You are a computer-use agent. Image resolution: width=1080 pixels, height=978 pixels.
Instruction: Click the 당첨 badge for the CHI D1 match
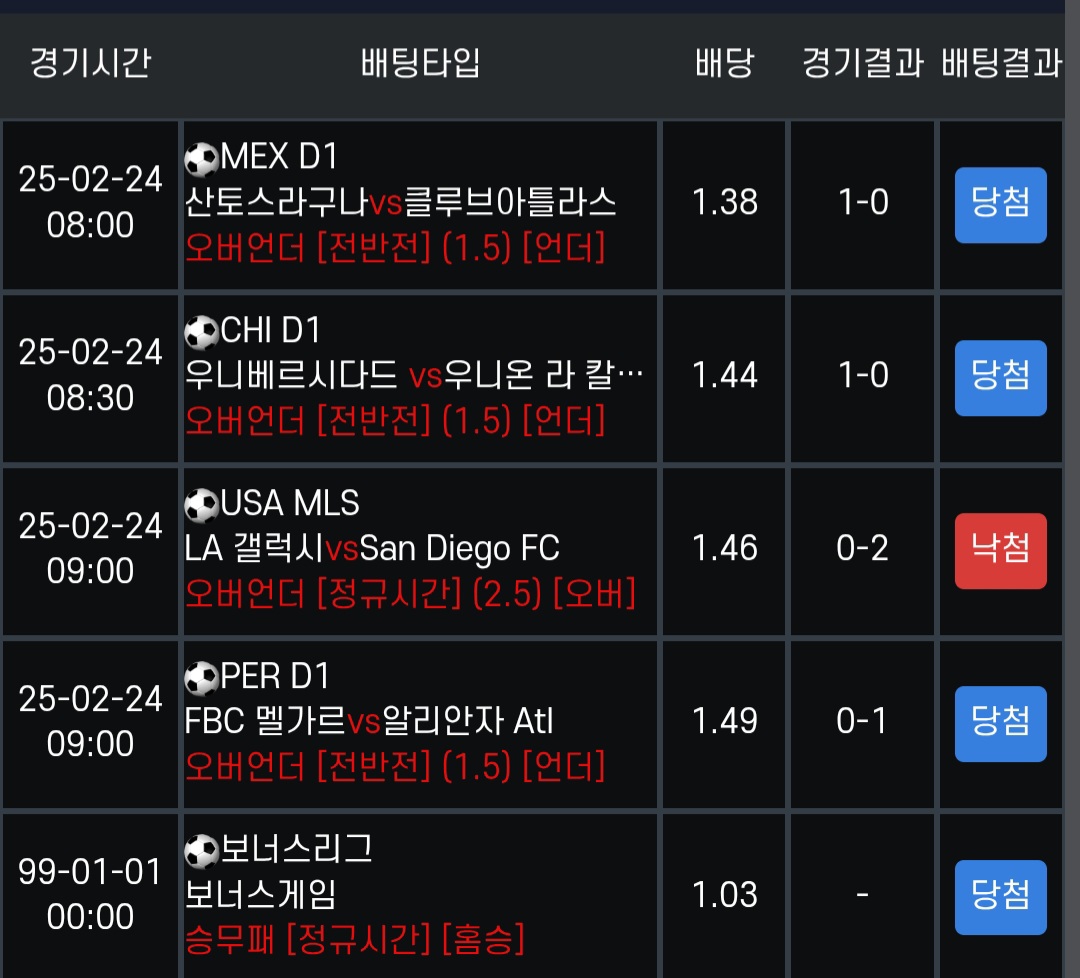[x=1000, y=377]
